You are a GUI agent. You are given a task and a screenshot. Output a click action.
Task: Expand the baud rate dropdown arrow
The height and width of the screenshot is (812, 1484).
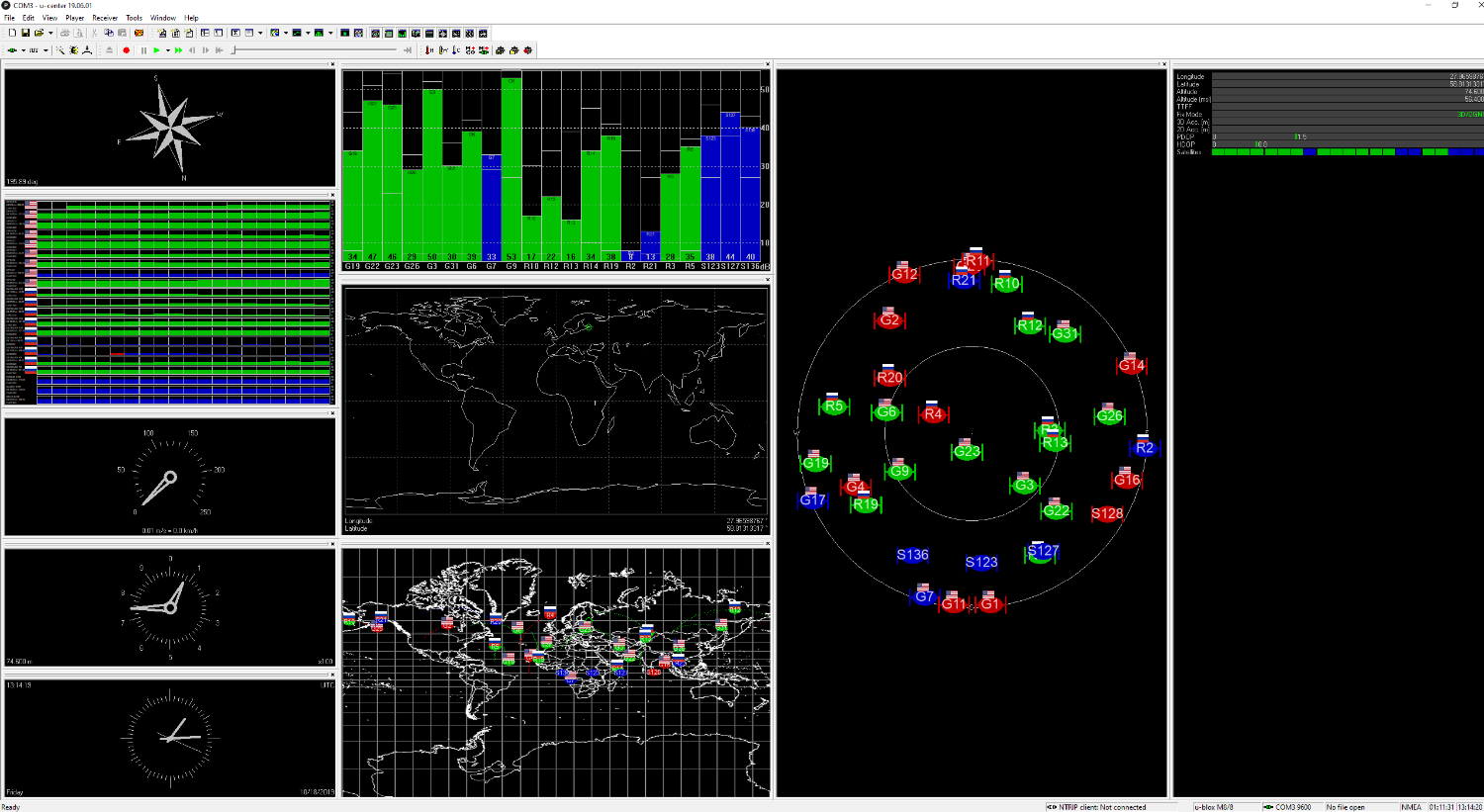coord(46,50)
